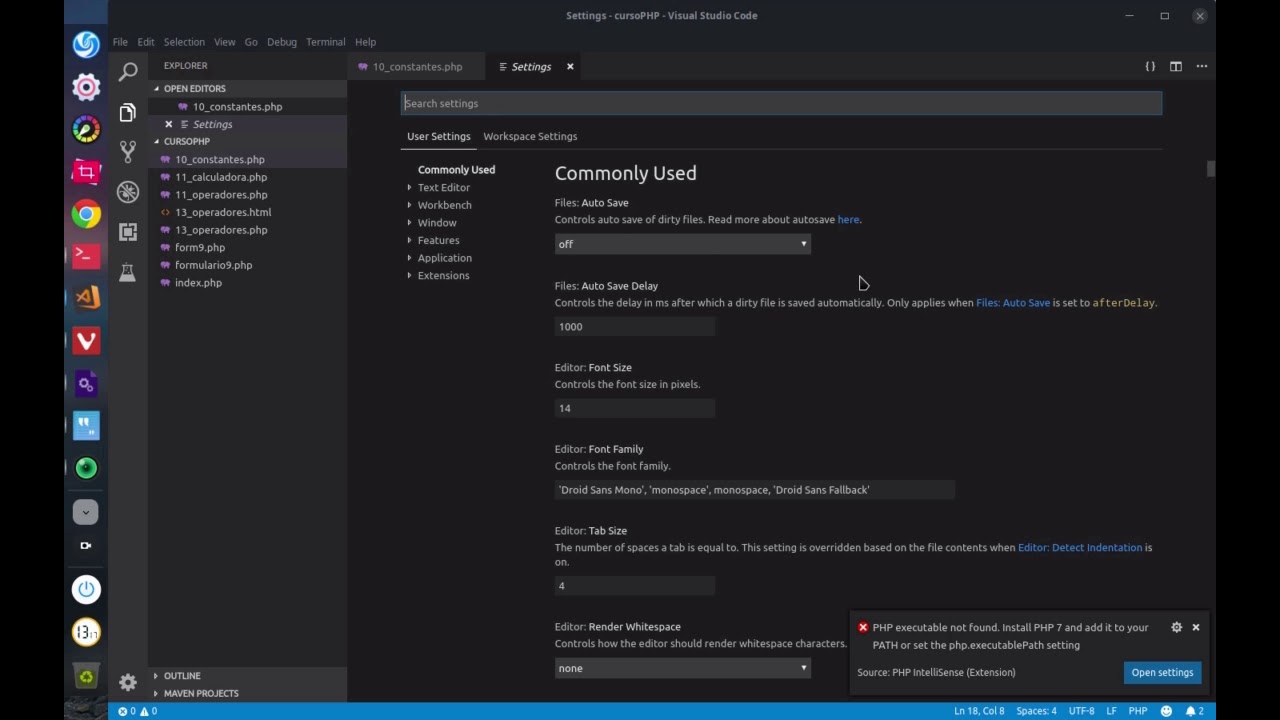Launch Google Chrome from the dock
The image size is (1280, 720).
86,214
